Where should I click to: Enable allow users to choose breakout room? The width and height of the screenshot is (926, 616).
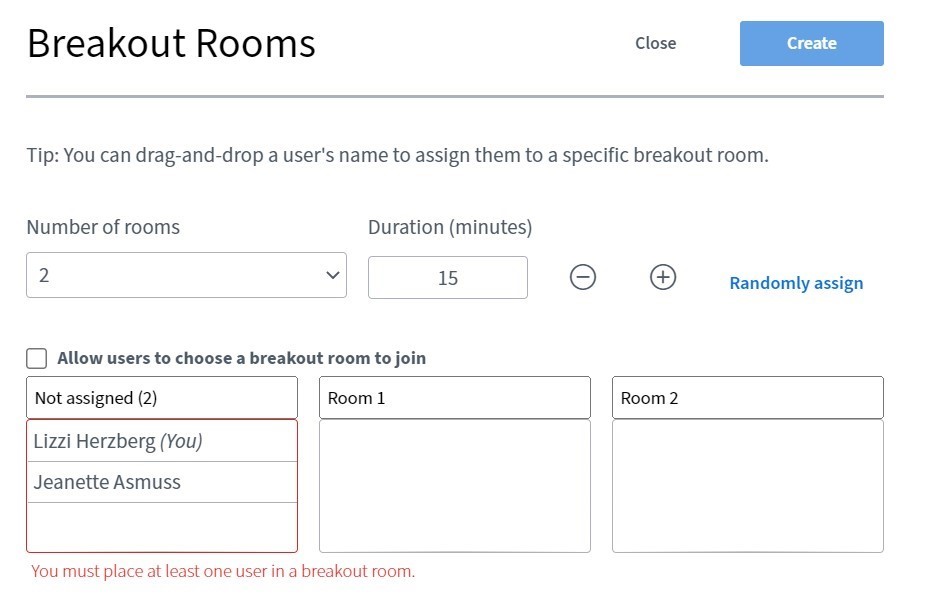coord(37,358)
